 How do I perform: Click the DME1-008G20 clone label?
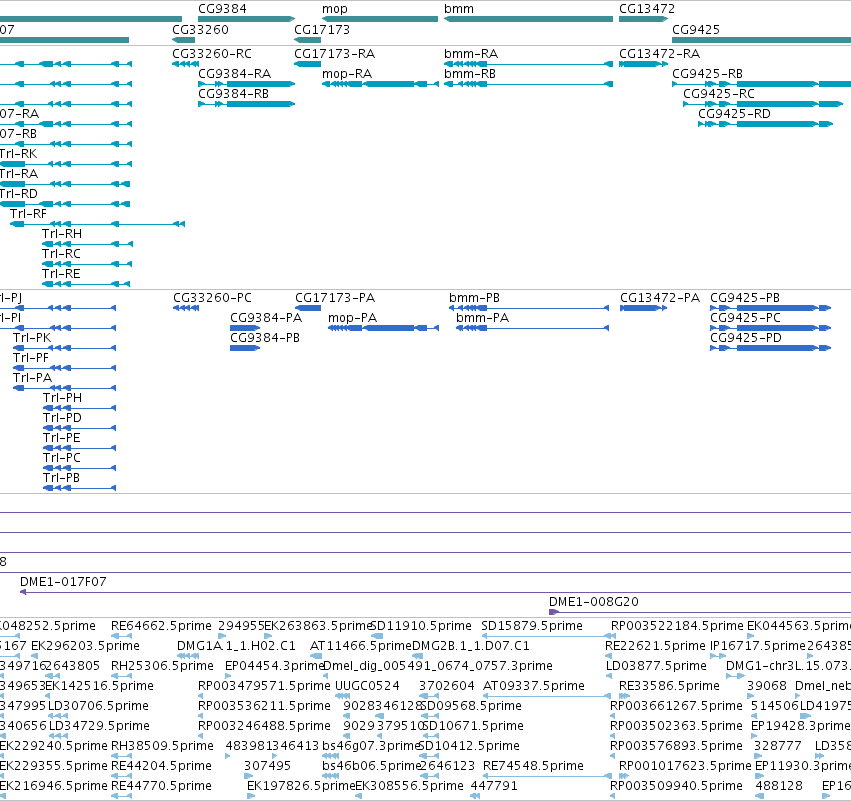pos(594,602)
